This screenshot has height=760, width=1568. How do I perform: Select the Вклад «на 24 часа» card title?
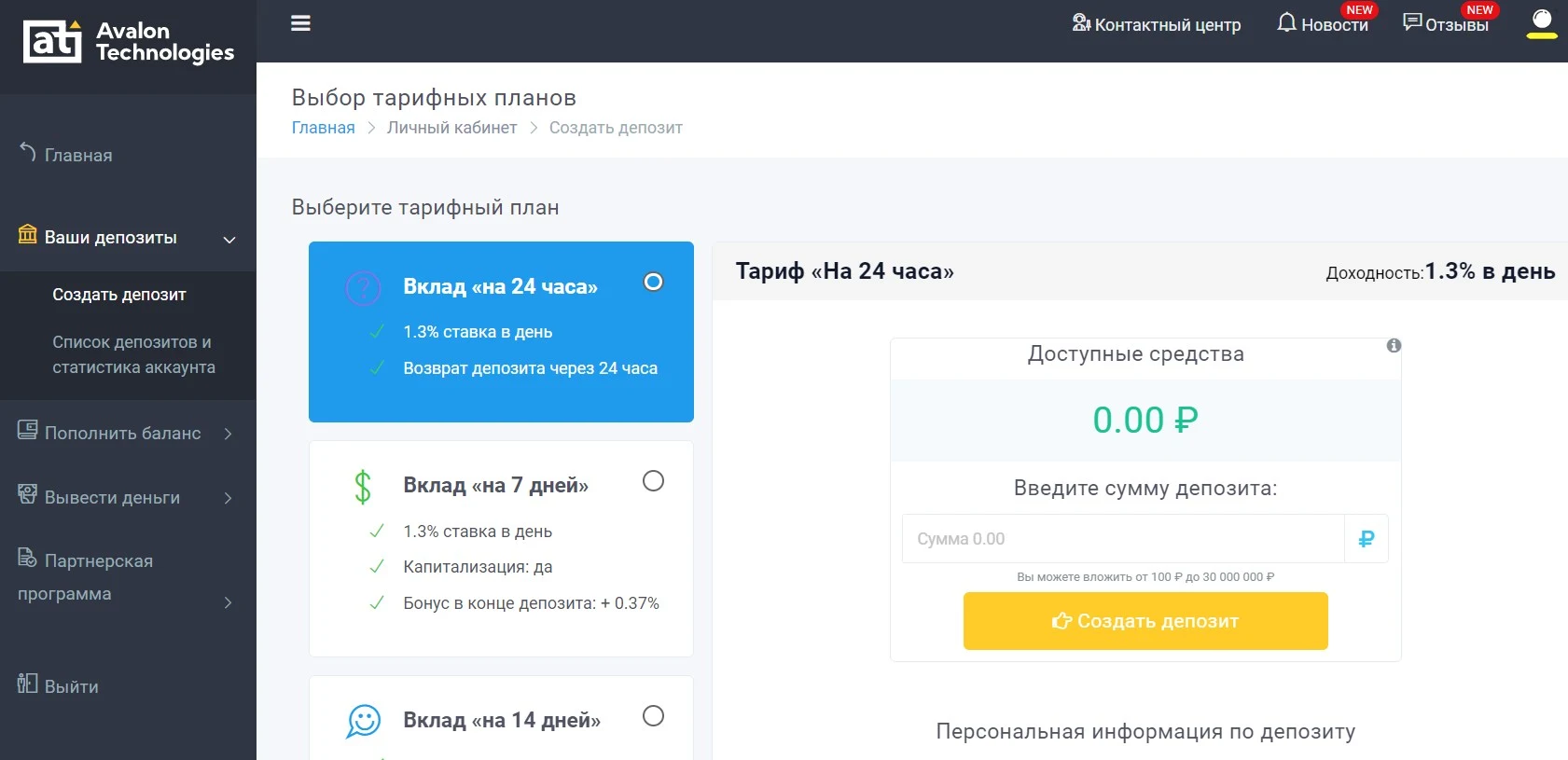(501, 286)
